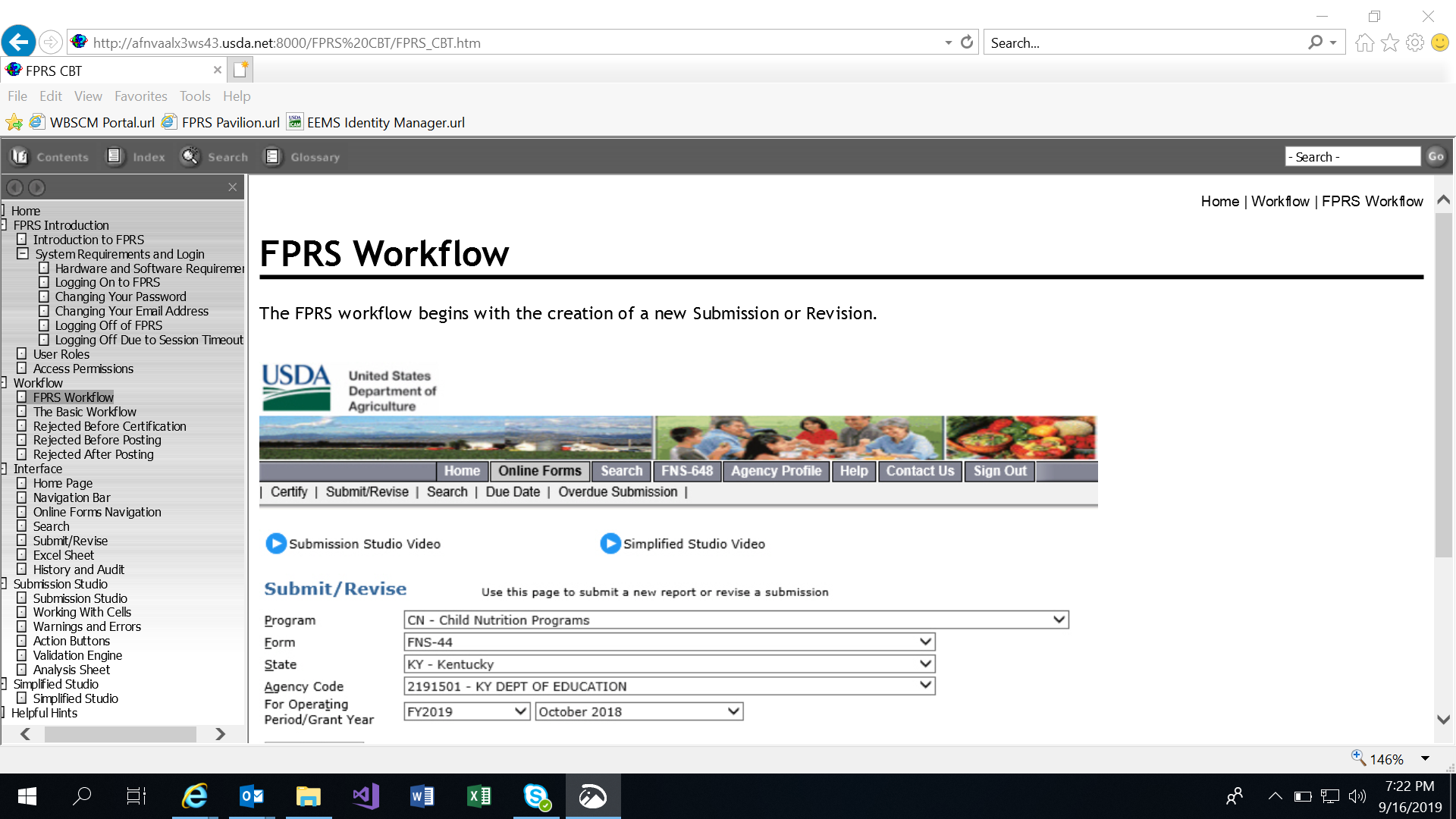The width and height of the screenshot is (1456, 819).
Task: Open the Favorites menu
Action: 140,96
